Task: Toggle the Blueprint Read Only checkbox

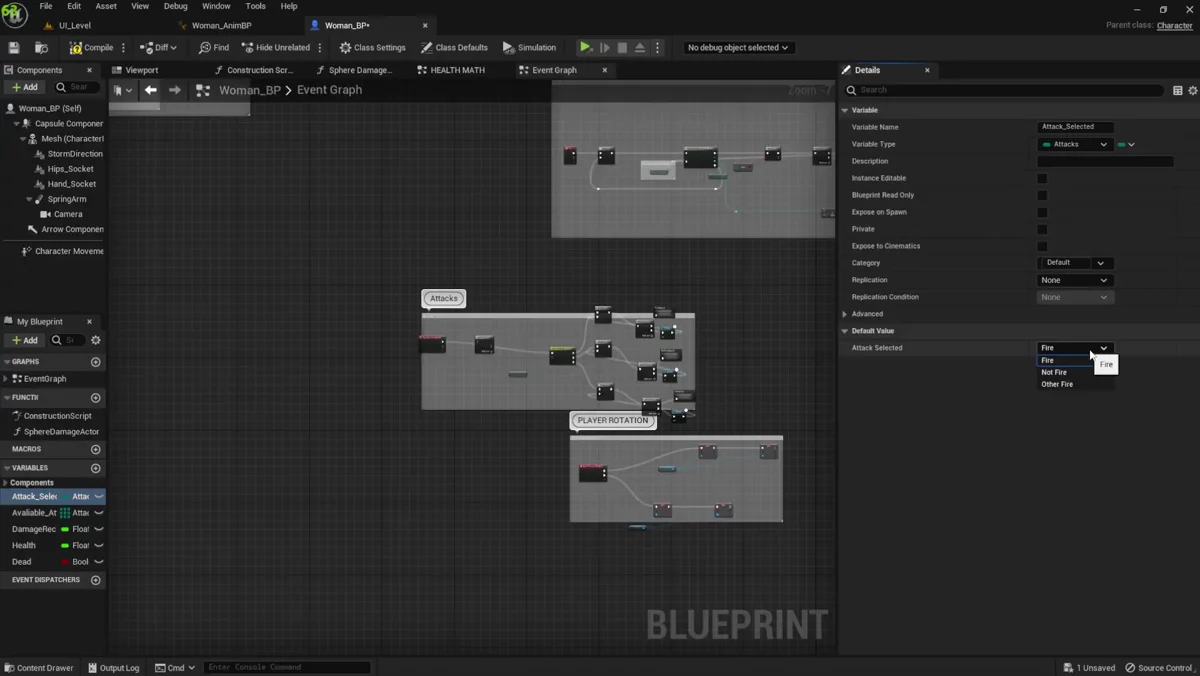Action: [x=1042, y=195]
